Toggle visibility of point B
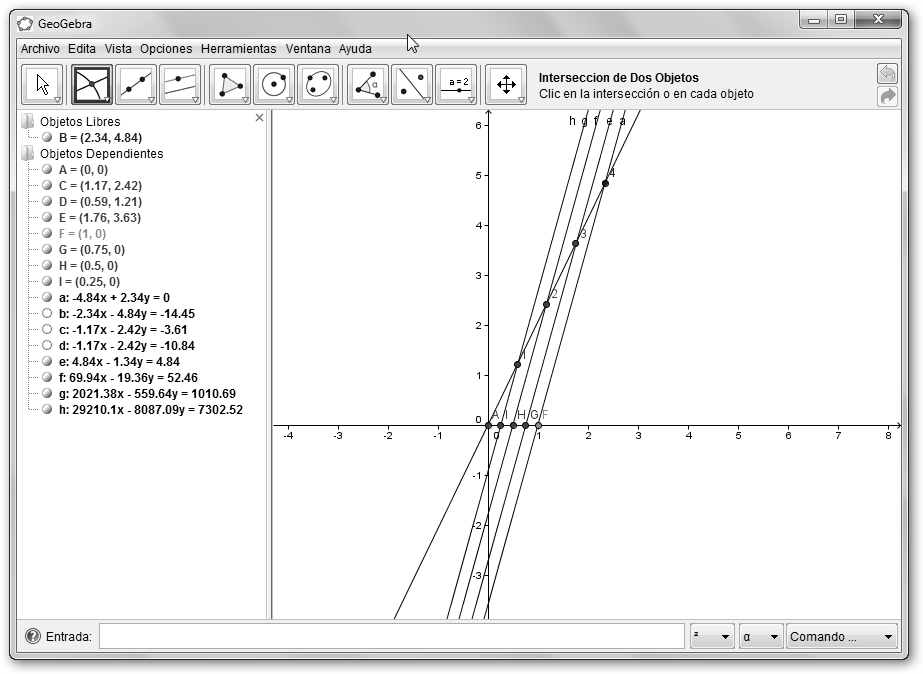 click(46, 138)
